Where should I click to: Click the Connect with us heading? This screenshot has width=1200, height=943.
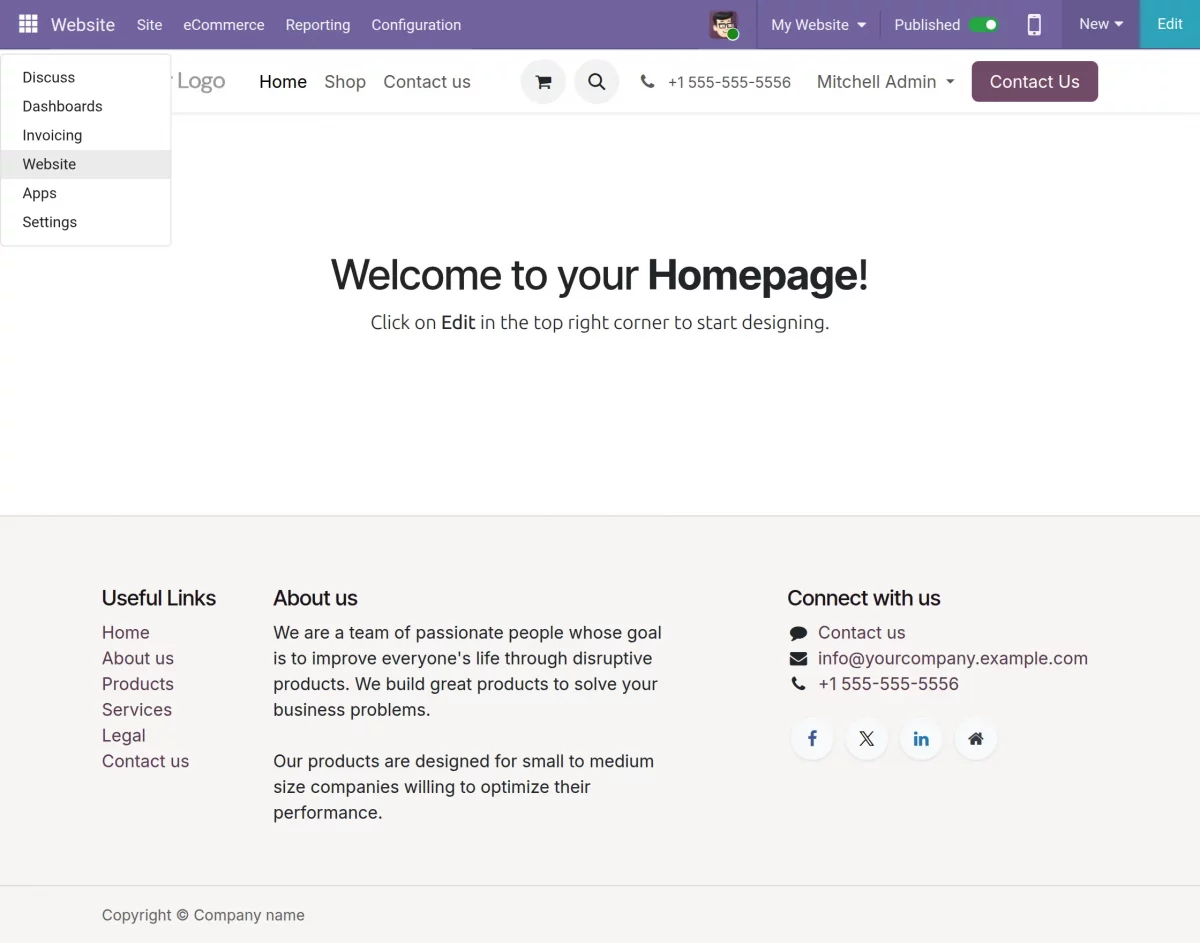tap(864, 598)
